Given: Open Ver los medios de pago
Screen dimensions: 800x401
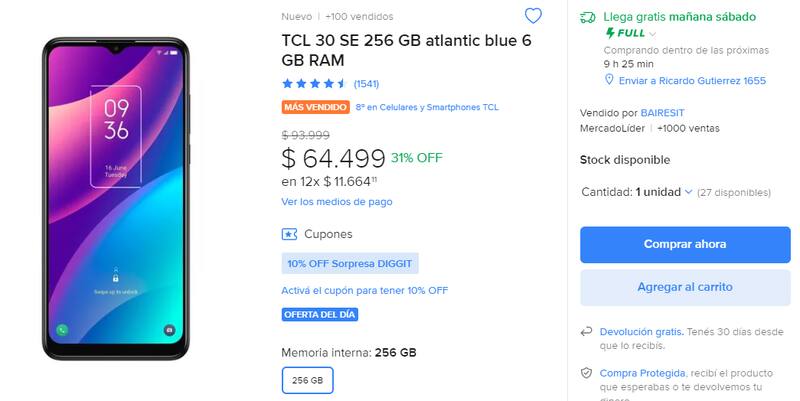Looking at the screenshot, I should click(337, 201).
